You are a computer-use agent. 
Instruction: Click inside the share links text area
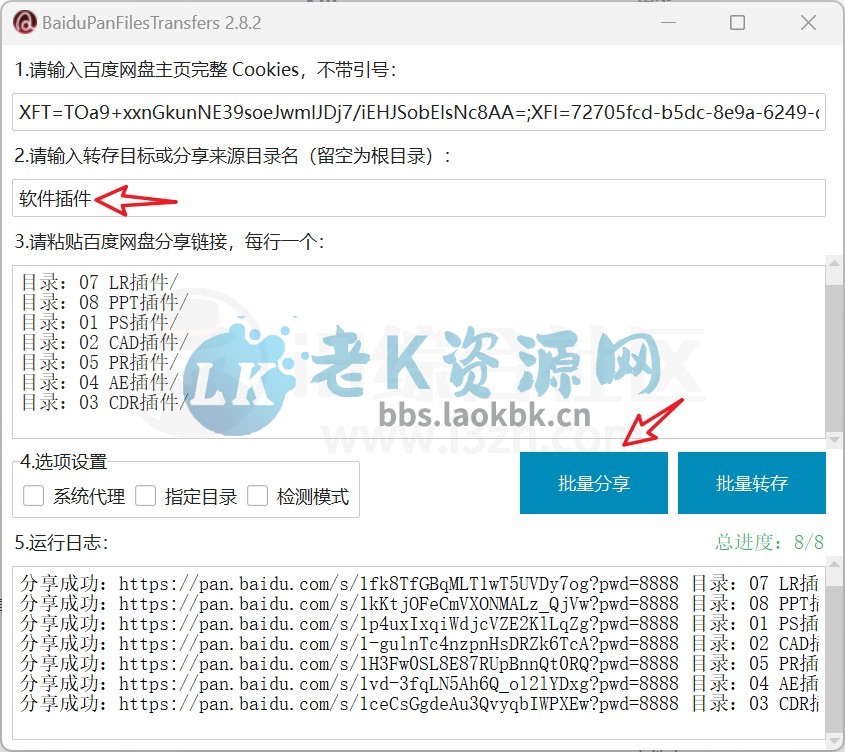coord(419,352)
